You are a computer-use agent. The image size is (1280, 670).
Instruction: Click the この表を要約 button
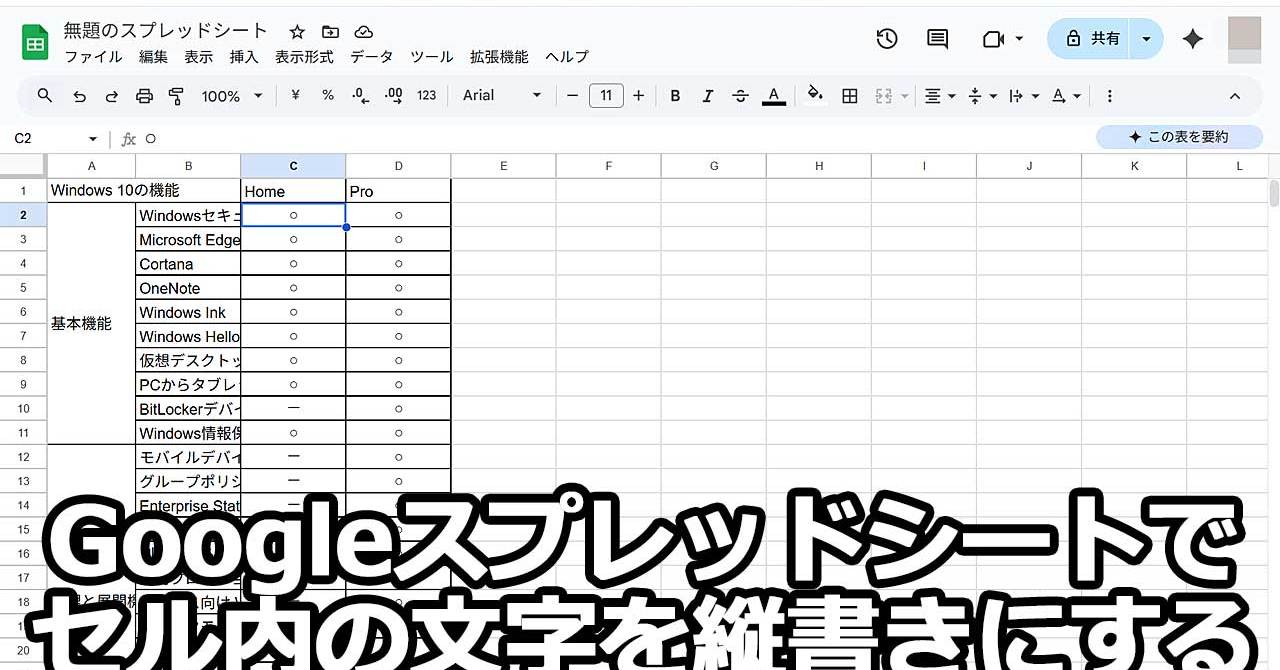coord(1179,137)
